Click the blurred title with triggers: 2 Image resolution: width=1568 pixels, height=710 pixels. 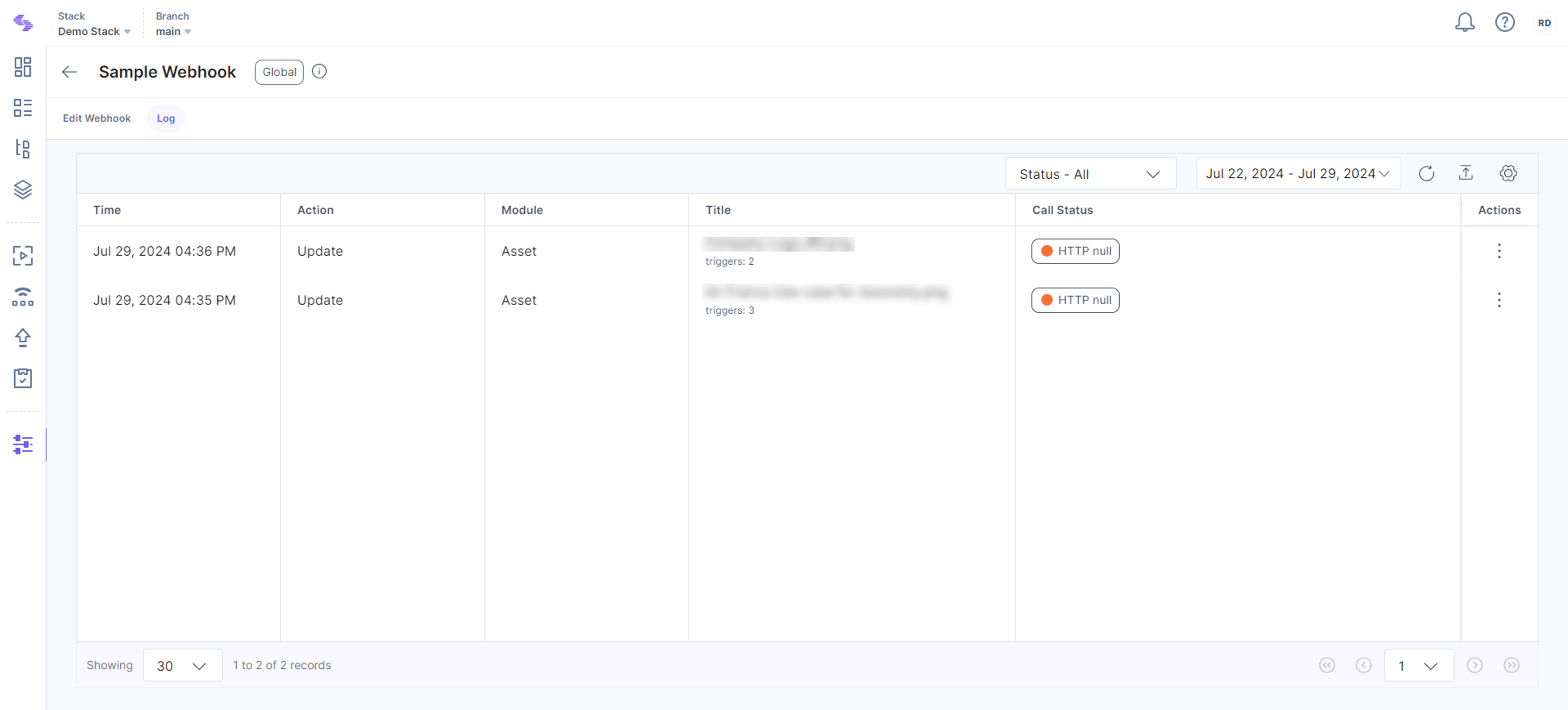[778, 244]
